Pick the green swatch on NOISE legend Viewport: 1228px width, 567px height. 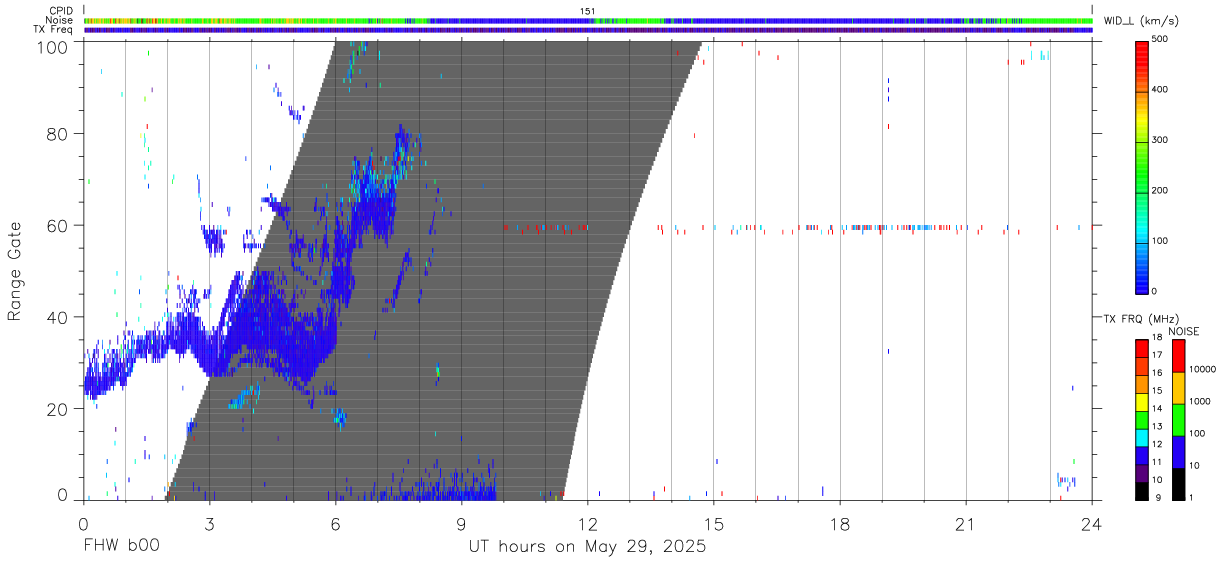pyautogui.click(x=1178, y=420)
